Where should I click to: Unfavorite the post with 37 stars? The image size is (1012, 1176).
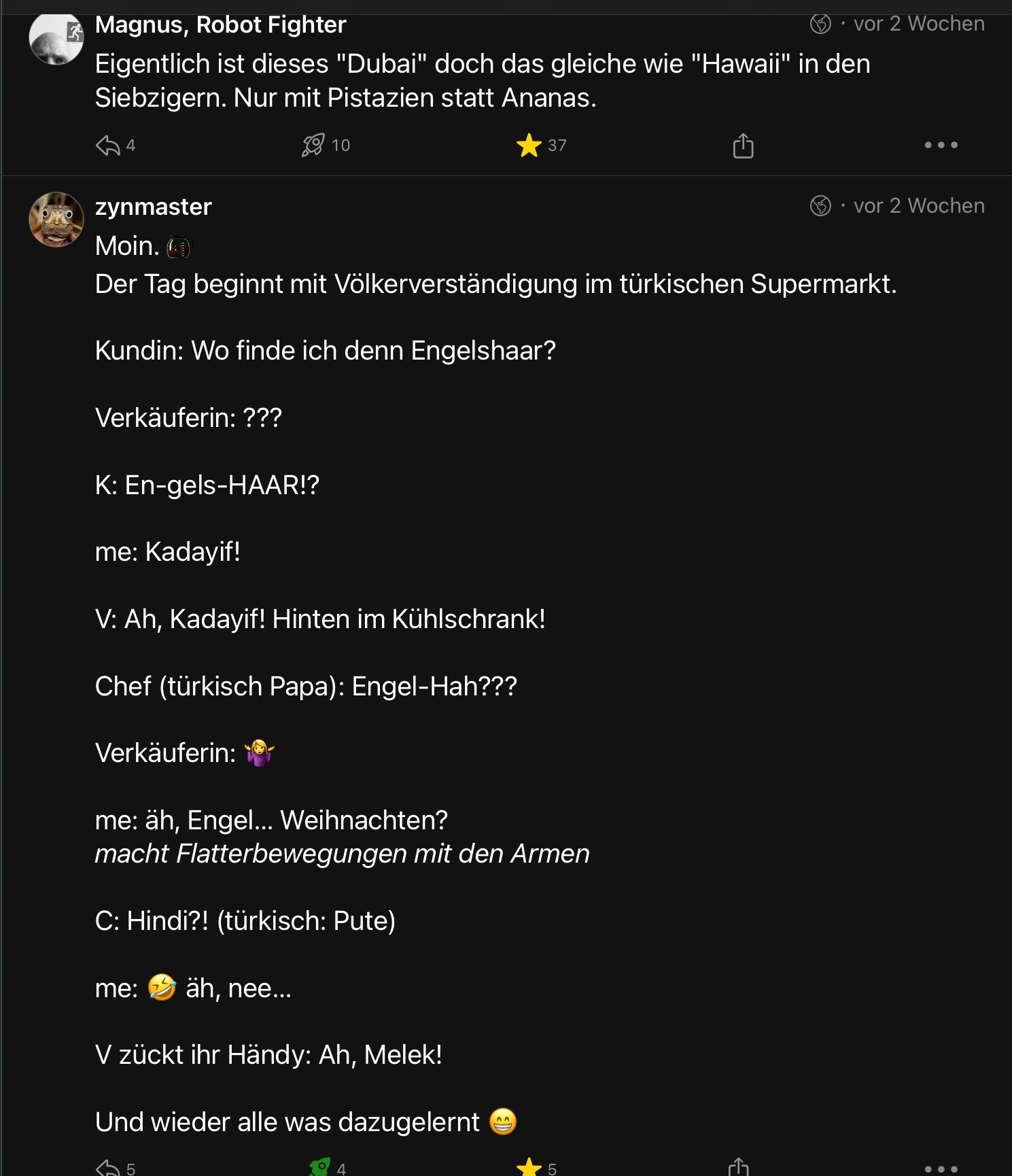pyautogui.click(x=529, y=145)
